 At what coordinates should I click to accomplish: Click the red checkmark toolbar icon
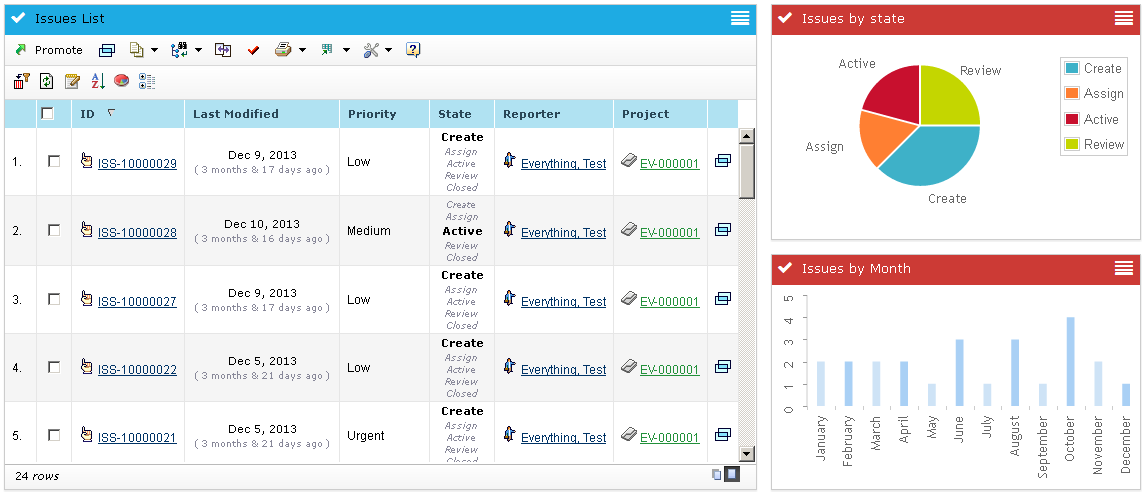pyautogui.click(x=253, y=50)
